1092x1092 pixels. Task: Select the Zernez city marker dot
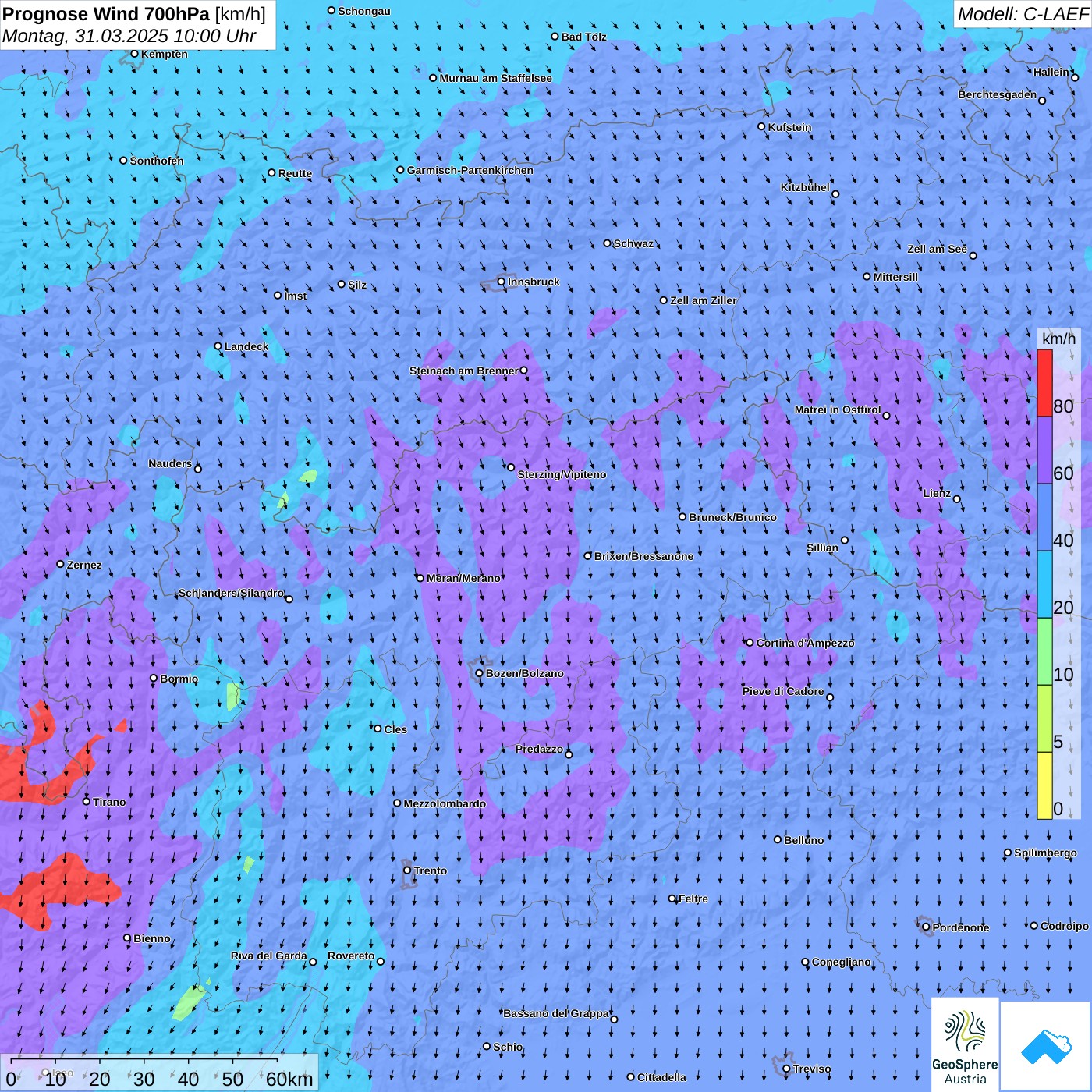click(x=60, y=564)
